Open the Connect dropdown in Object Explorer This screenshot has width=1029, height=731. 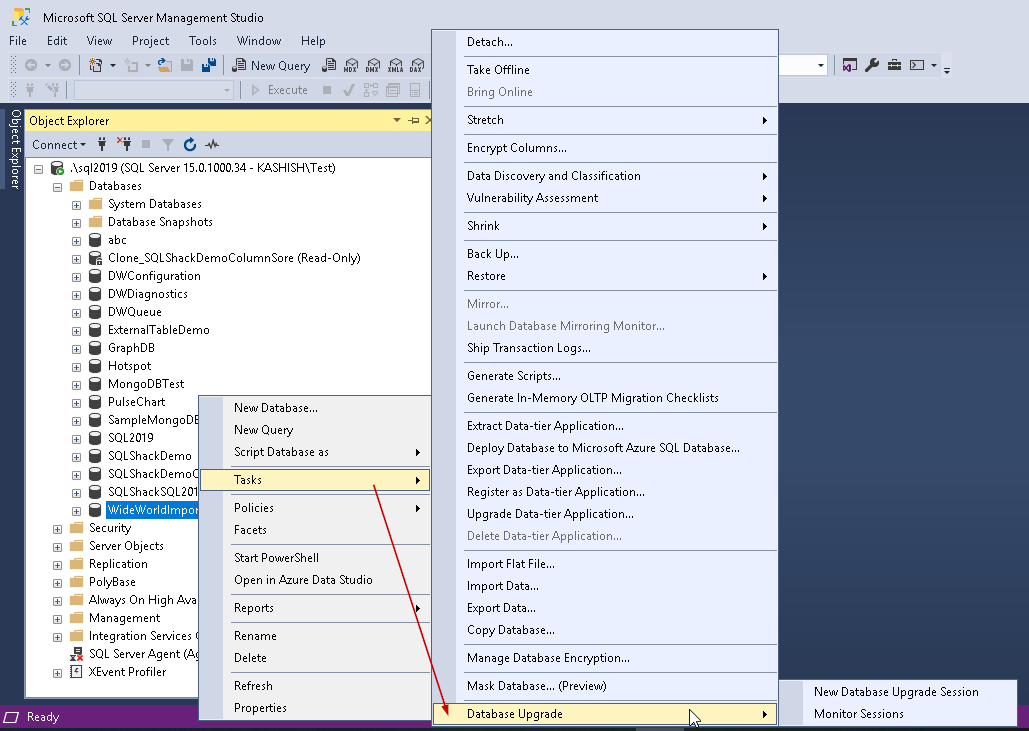(x=59, y=144)
